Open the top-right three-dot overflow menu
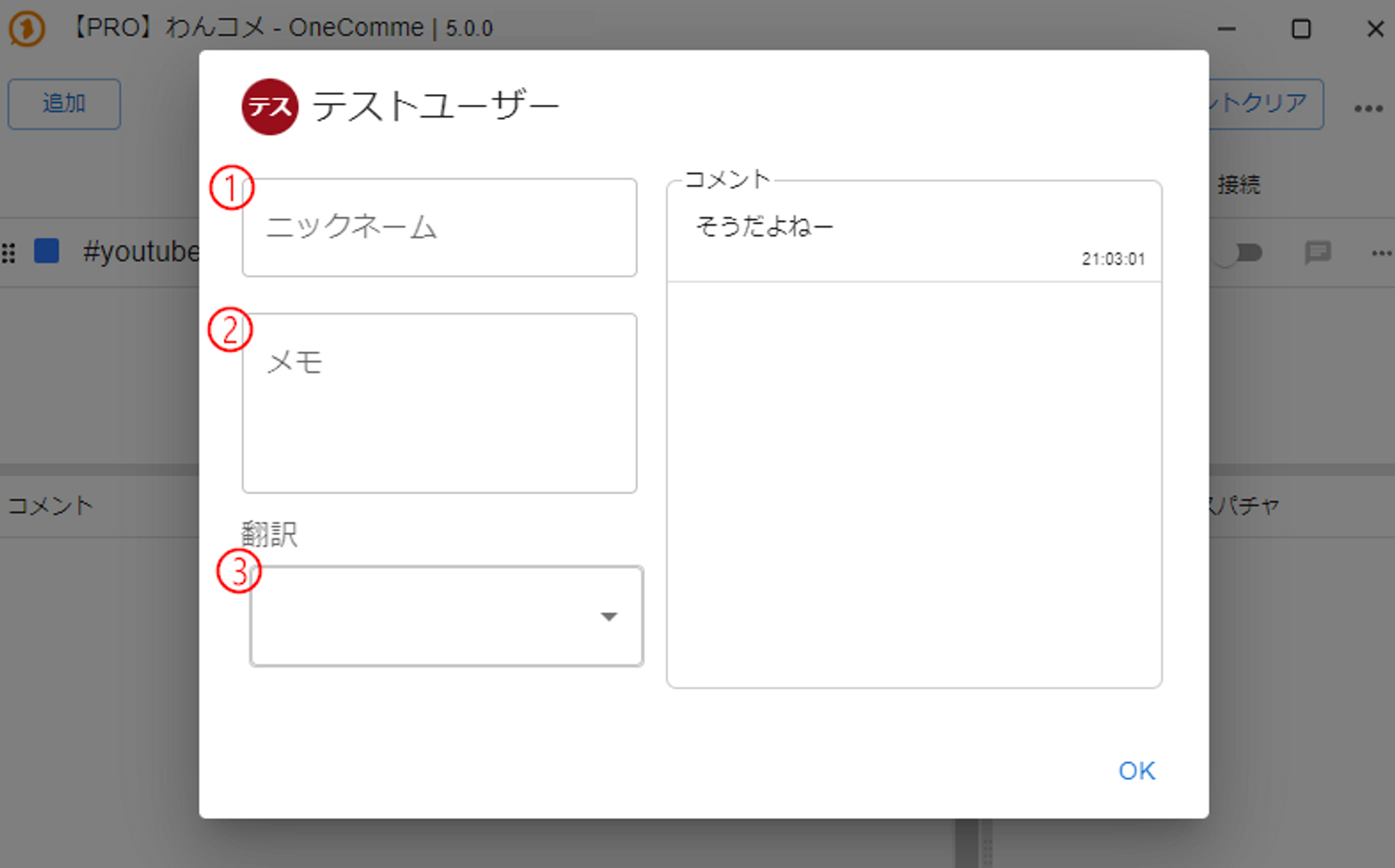Image resolution: width=1395 pixels, height=868 pixels. coord(1367,108)
